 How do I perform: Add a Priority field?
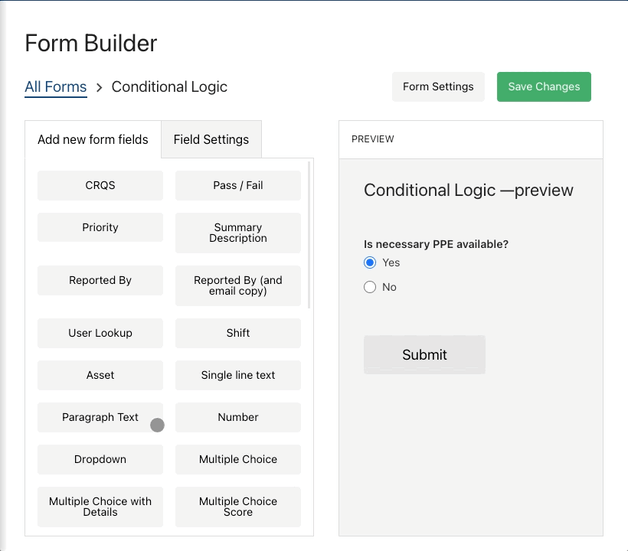coord(100,227)
